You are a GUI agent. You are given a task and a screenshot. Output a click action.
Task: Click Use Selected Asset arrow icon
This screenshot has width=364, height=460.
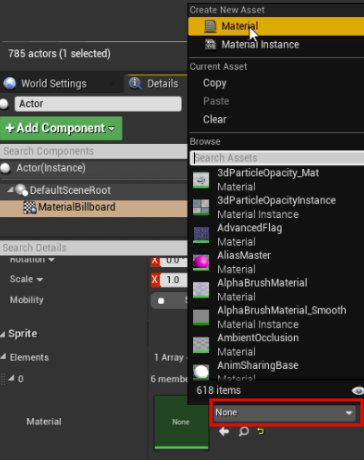(224, 432)
